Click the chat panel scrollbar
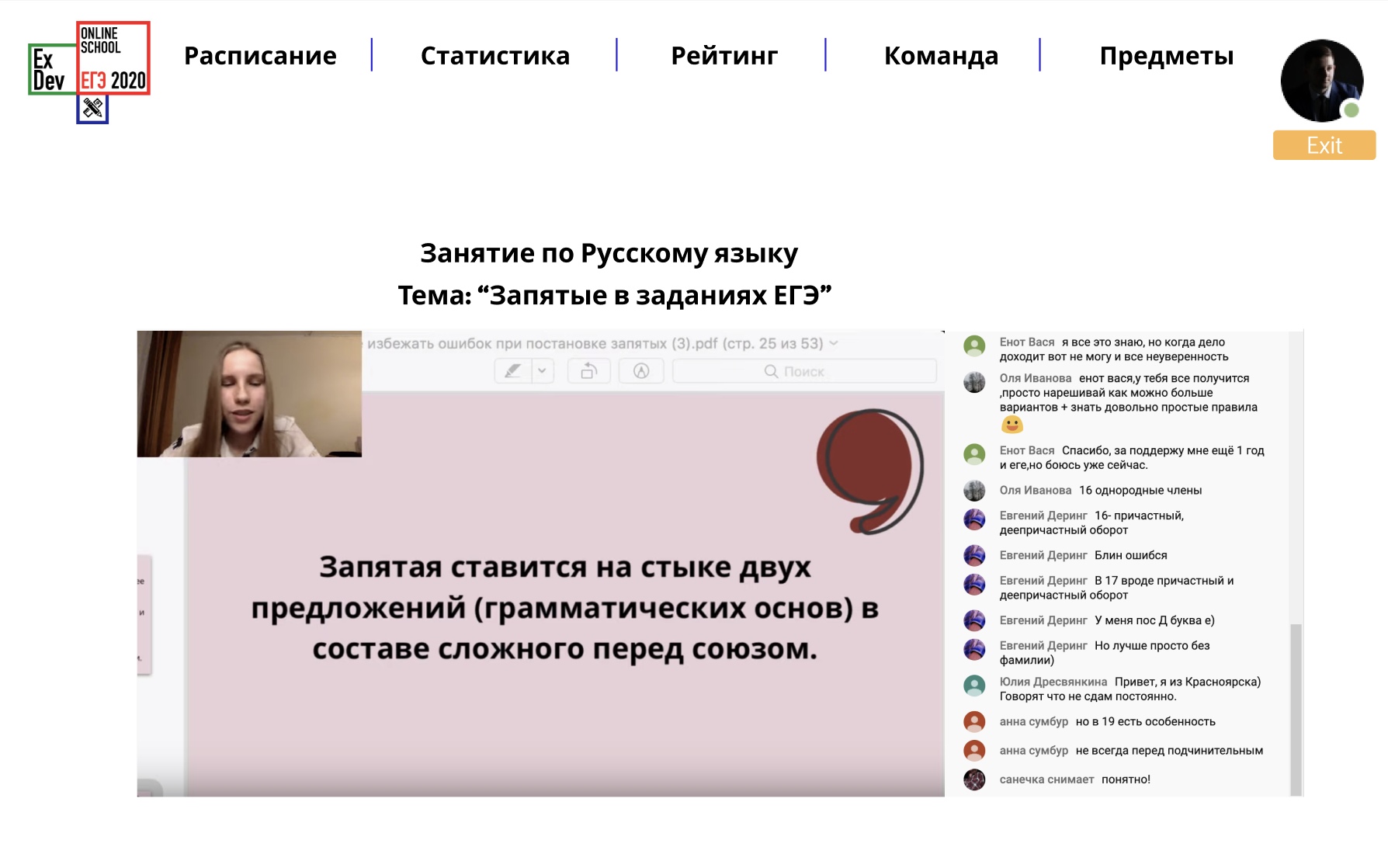 click(1295, 707)
